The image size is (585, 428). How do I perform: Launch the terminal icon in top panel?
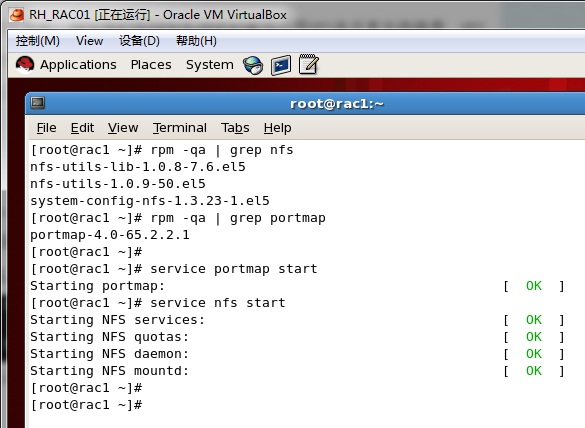[281, 65]
